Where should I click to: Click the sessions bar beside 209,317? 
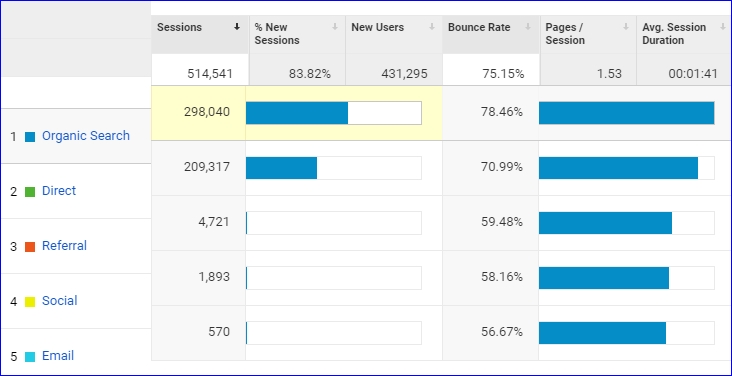coord(334,168)
